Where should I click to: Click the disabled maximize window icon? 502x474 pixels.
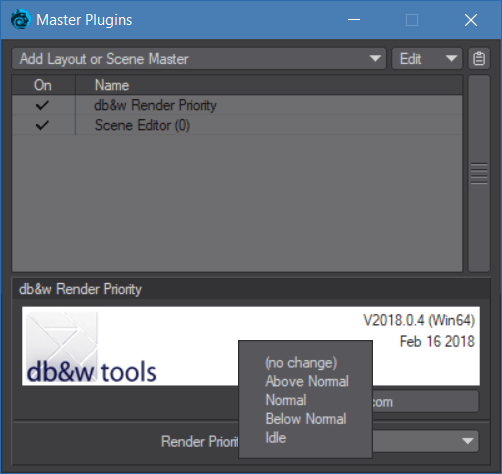(412, 20)
